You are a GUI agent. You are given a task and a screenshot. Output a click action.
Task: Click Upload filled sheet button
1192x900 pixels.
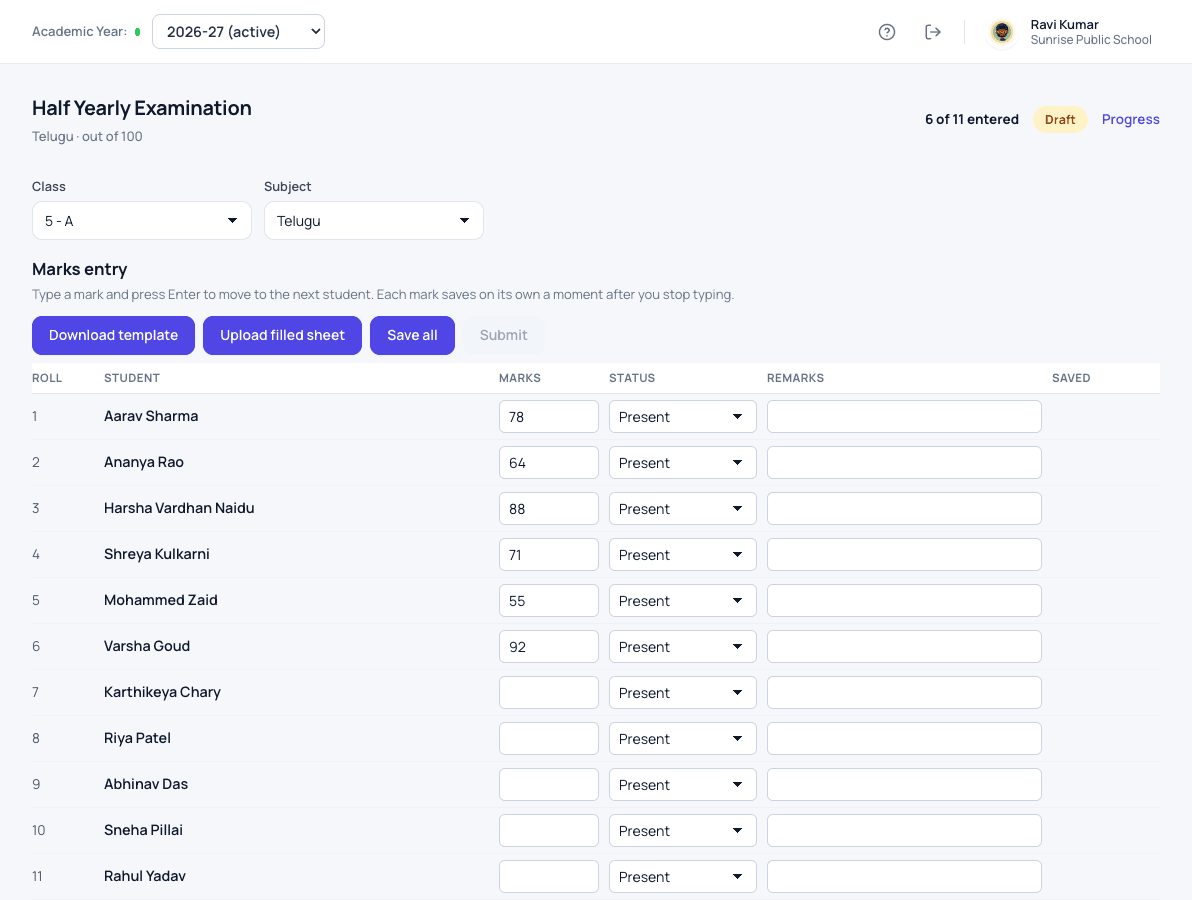pyautogui.click(x=282, y=335)
